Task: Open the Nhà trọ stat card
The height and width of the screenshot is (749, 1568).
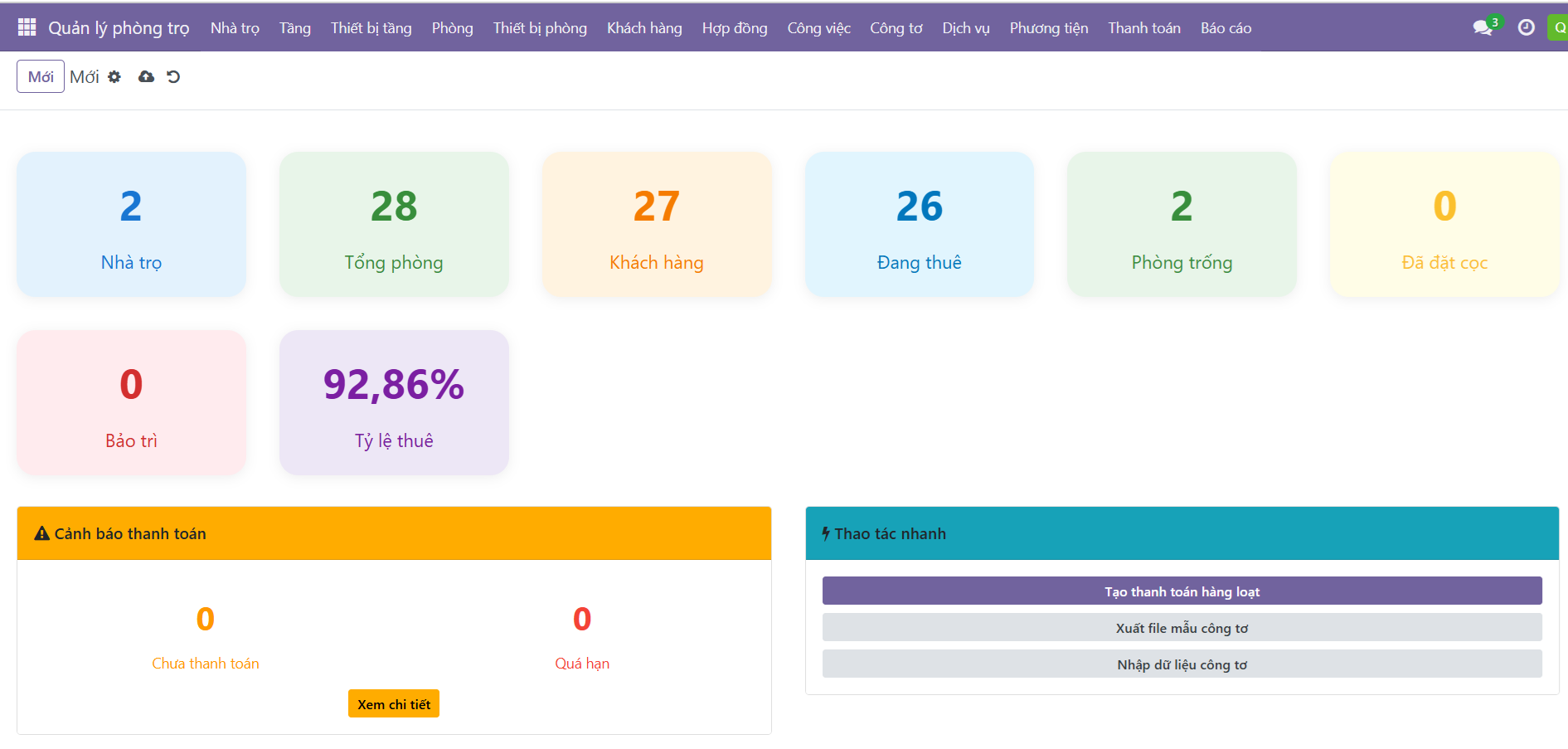Action: click(131, 224)
